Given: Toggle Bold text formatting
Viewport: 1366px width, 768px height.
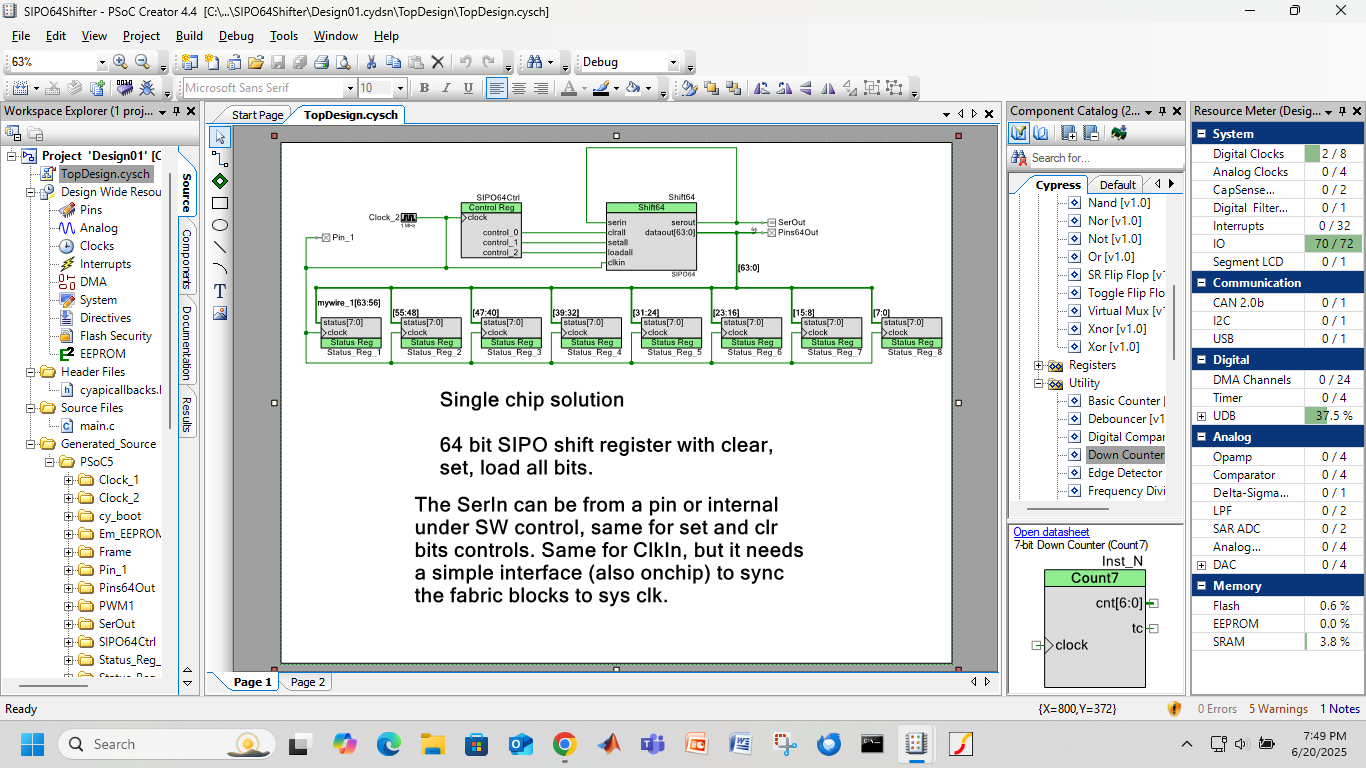Looking at the screenshot, I should pyautogui.click(x=424, y=88).
